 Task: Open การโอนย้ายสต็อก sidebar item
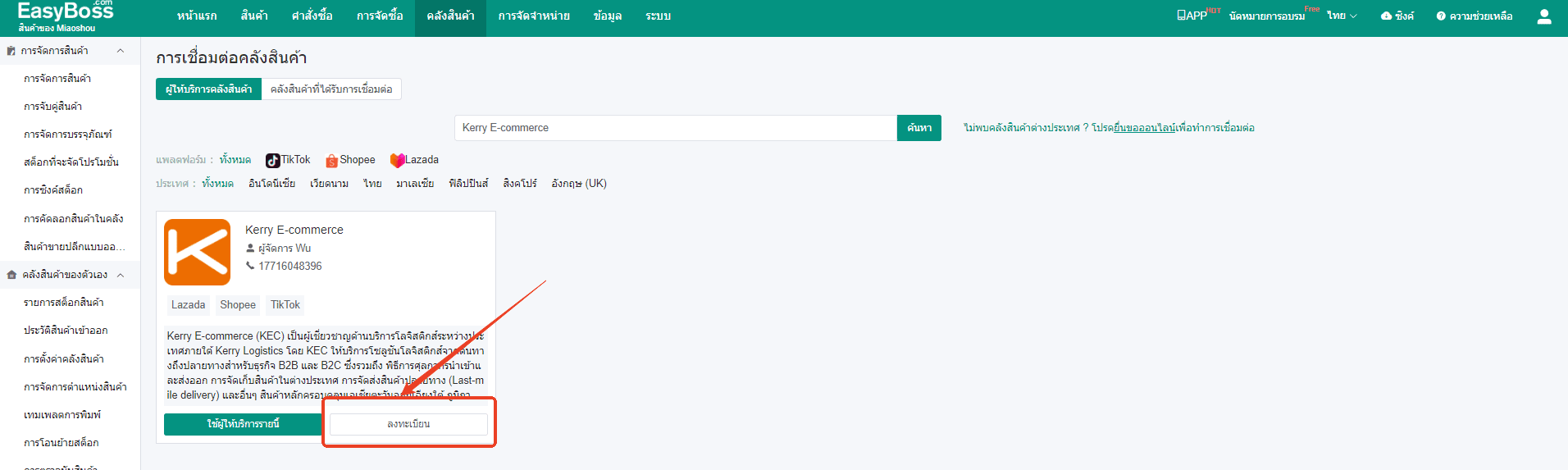coord(62,443)
